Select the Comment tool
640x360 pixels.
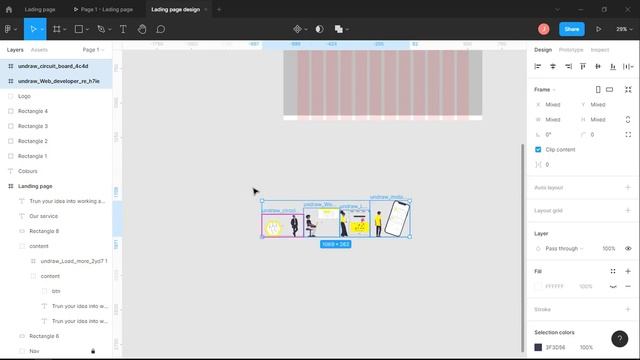[160, 29]
